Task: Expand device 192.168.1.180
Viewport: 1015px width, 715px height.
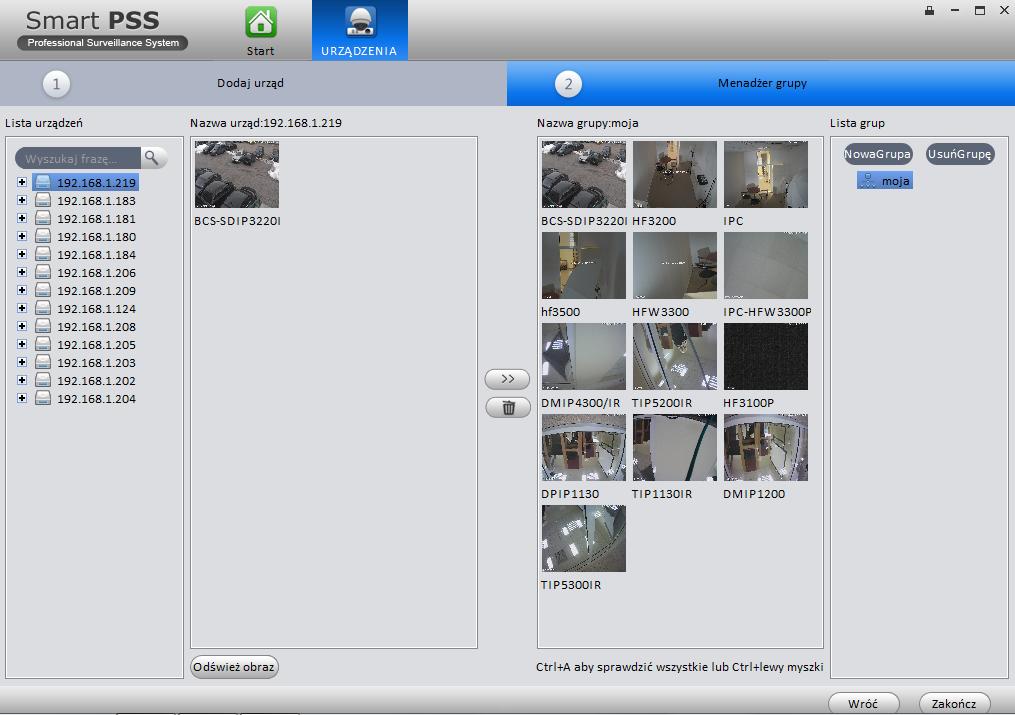Action: [x=22, y=236]
